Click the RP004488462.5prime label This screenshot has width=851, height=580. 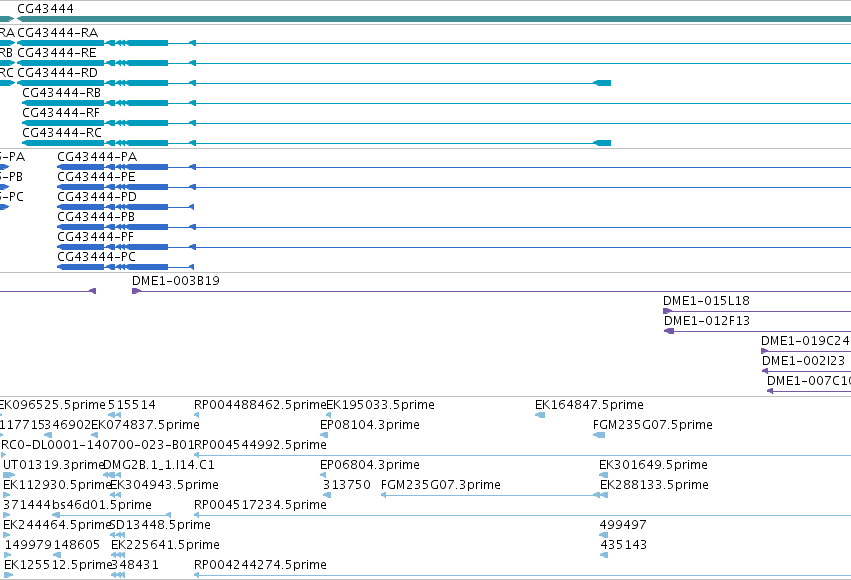point(260,405)
